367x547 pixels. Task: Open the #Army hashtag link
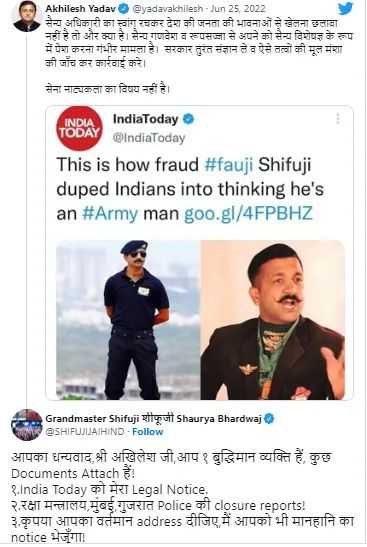(110, 213)
